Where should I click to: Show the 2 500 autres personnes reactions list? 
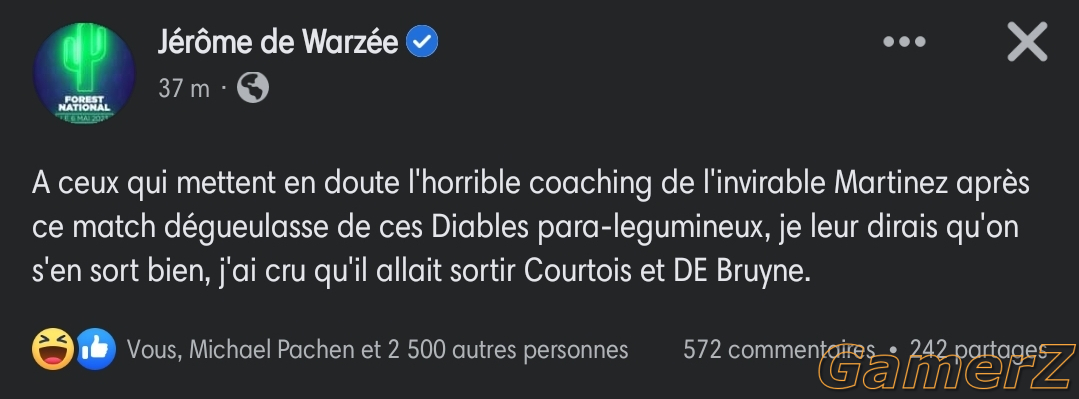pyautogui.click(x=508, y=350)
